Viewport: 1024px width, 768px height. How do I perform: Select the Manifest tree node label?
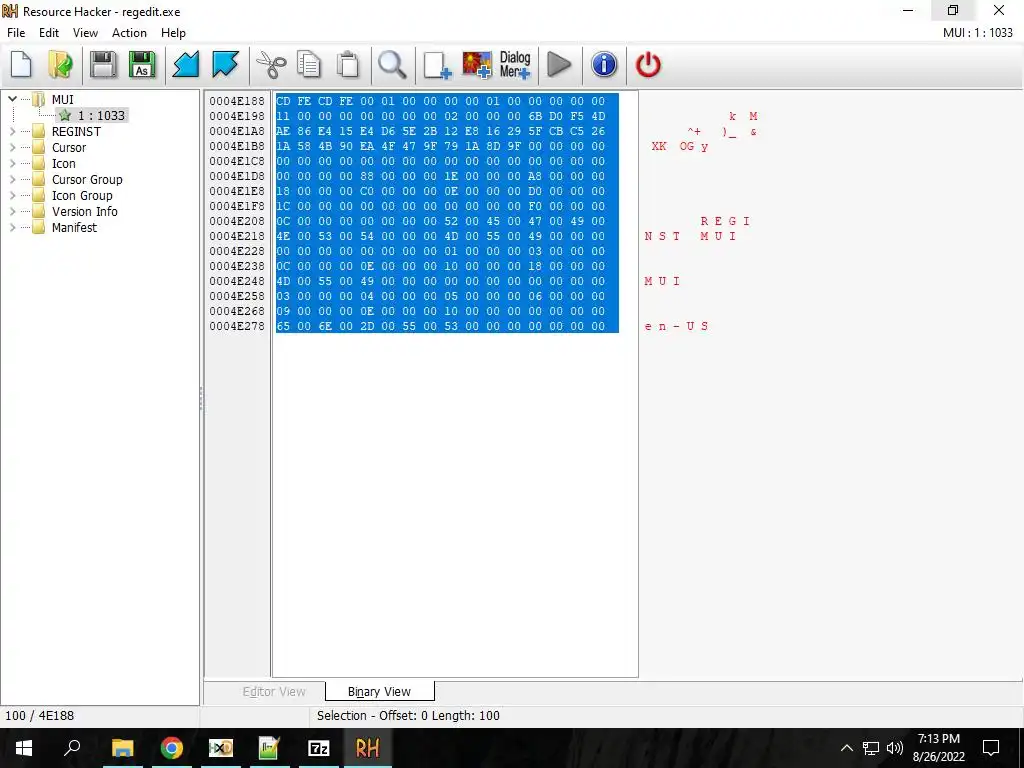point(74,227)
